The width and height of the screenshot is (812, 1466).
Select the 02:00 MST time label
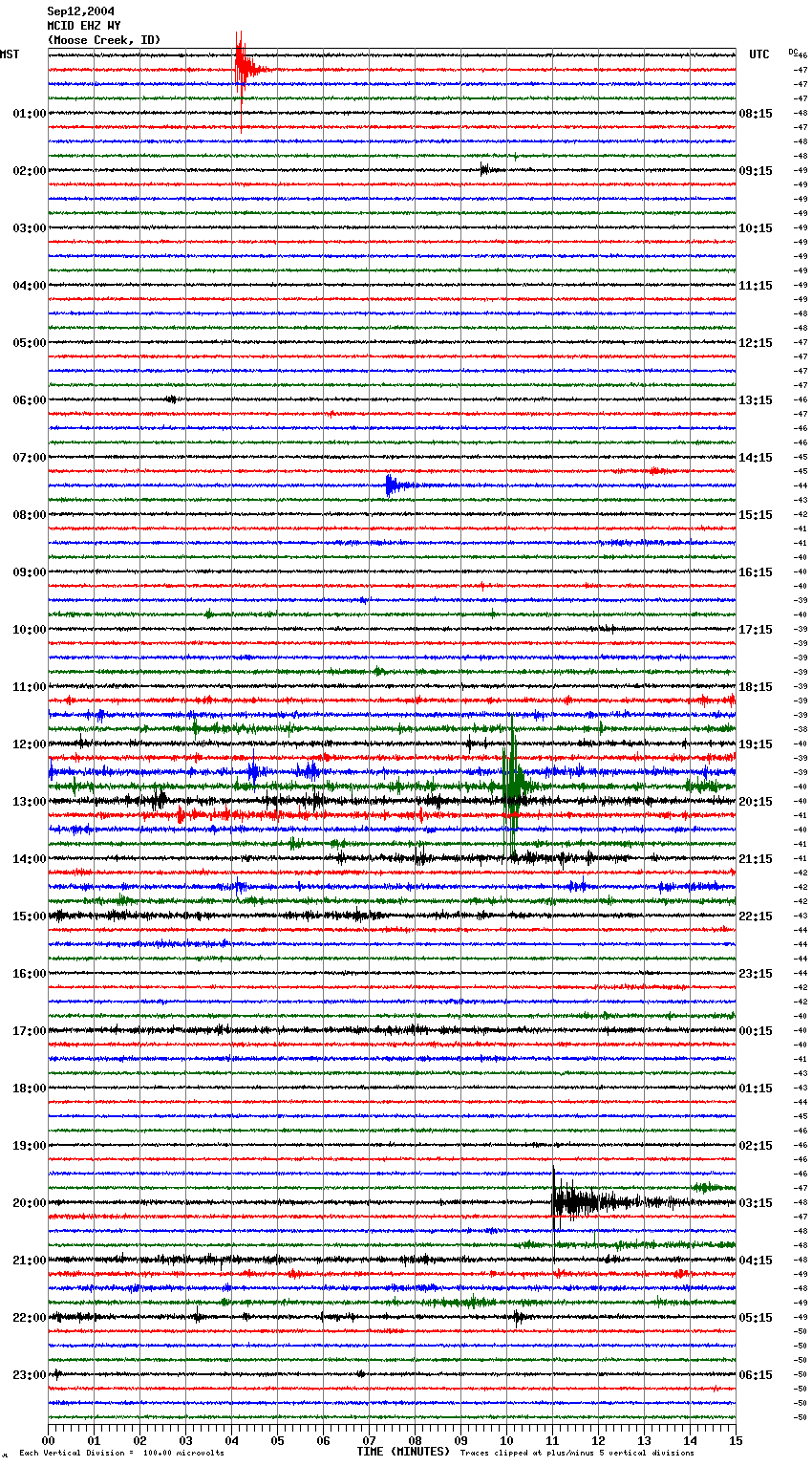click(x=29, y=171)
